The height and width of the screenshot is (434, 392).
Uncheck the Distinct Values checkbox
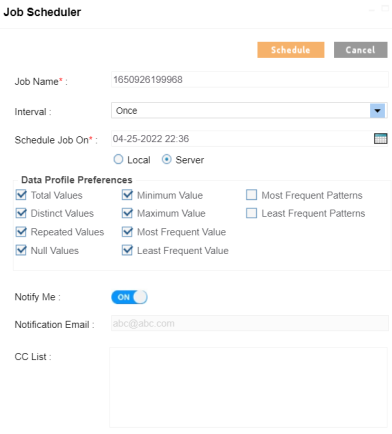(x=21, y=213)
